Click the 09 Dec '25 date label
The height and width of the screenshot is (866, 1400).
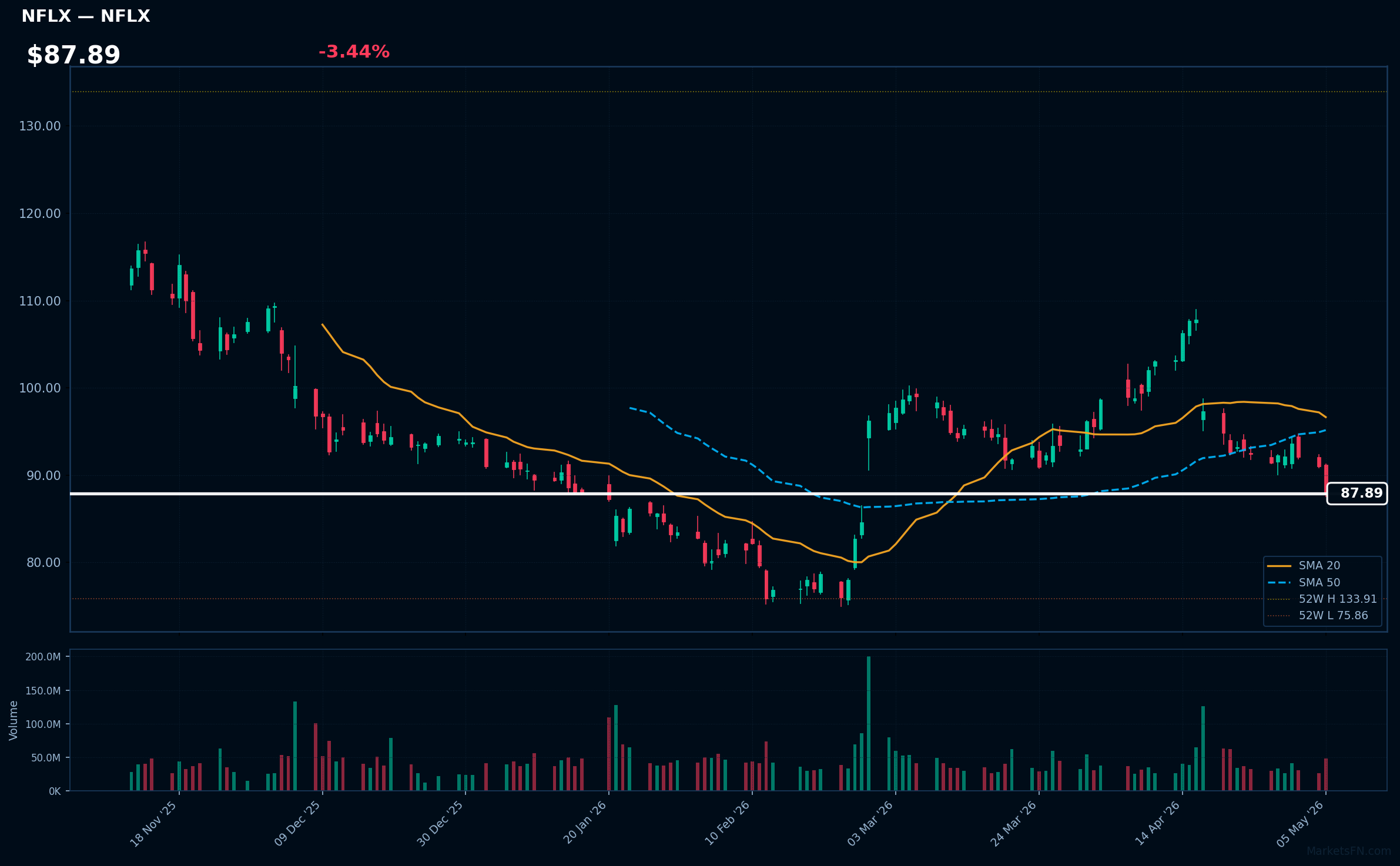point(297,824)
